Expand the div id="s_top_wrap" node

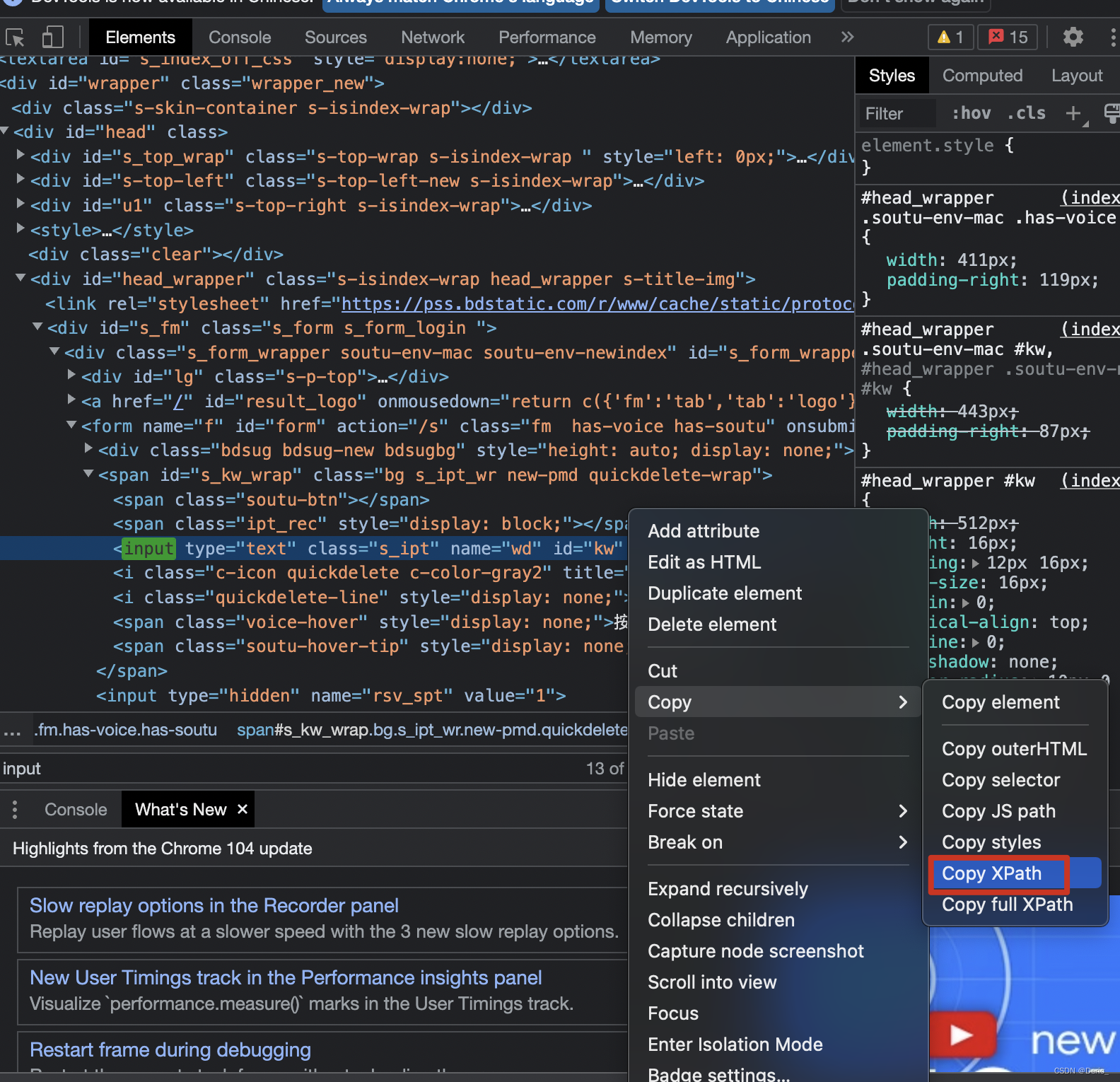[21, 156]
